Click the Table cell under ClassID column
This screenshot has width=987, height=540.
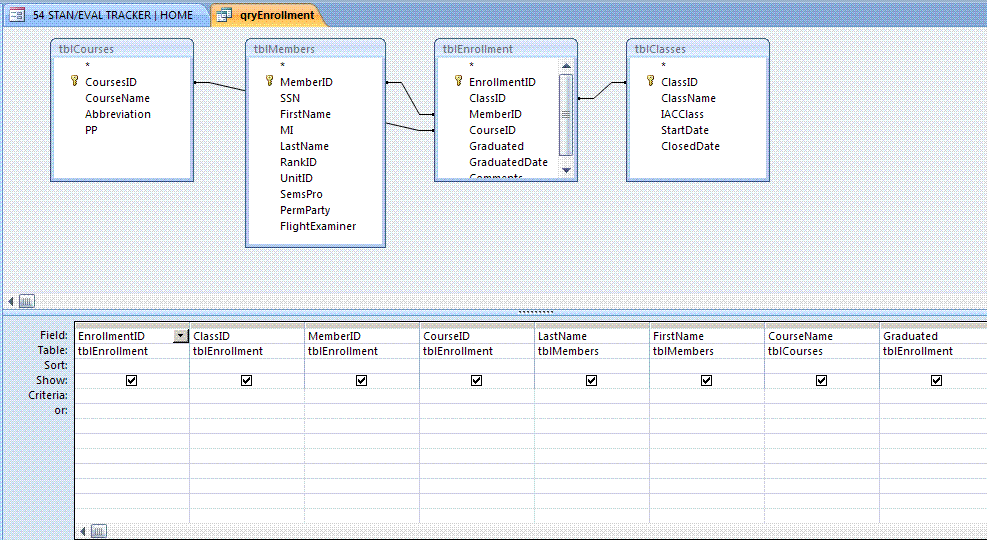[x=246, y=351]
